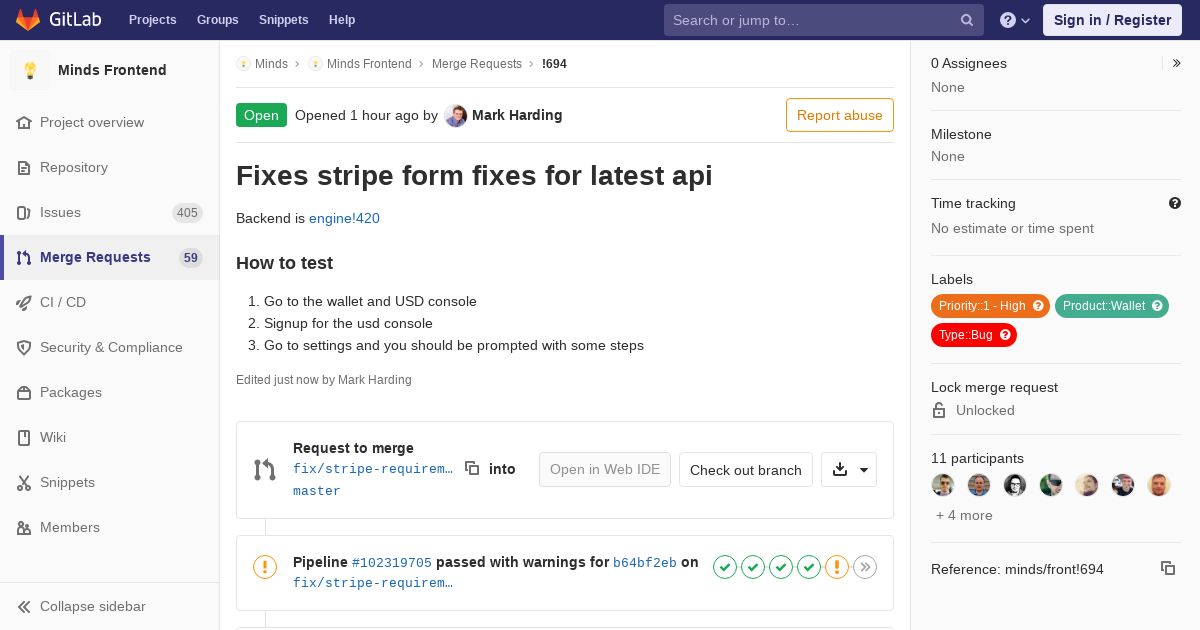
Task: Open the Projects menu
Action: click(x=152, y=20)
